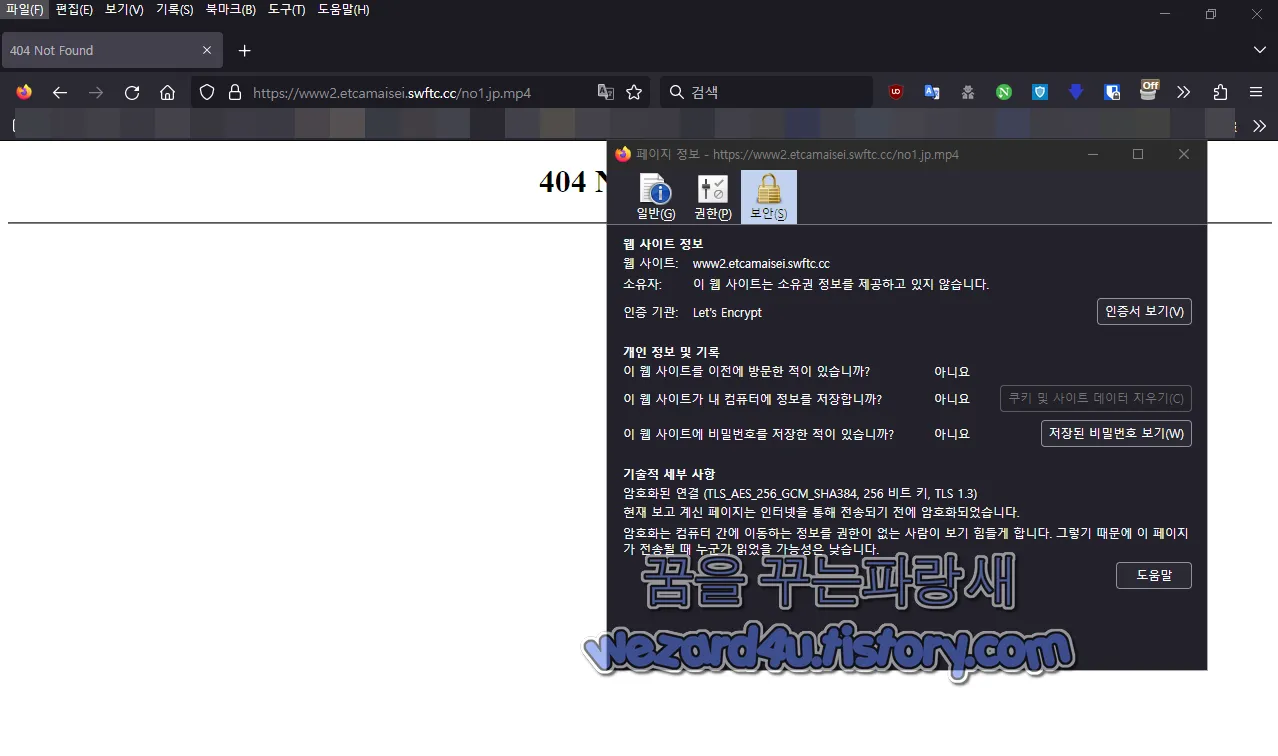This screenshot has height=756, width=1278.
Task: Click 쿠키 및 사이트 데이터 지우기(C) button
Action: tap(1096, 398)
